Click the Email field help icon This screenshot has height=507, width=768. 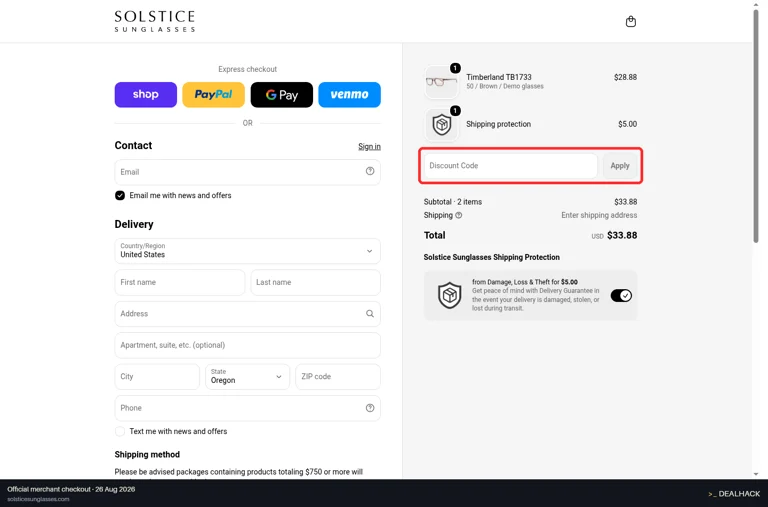pyautogui.click(x=370, y=171)
